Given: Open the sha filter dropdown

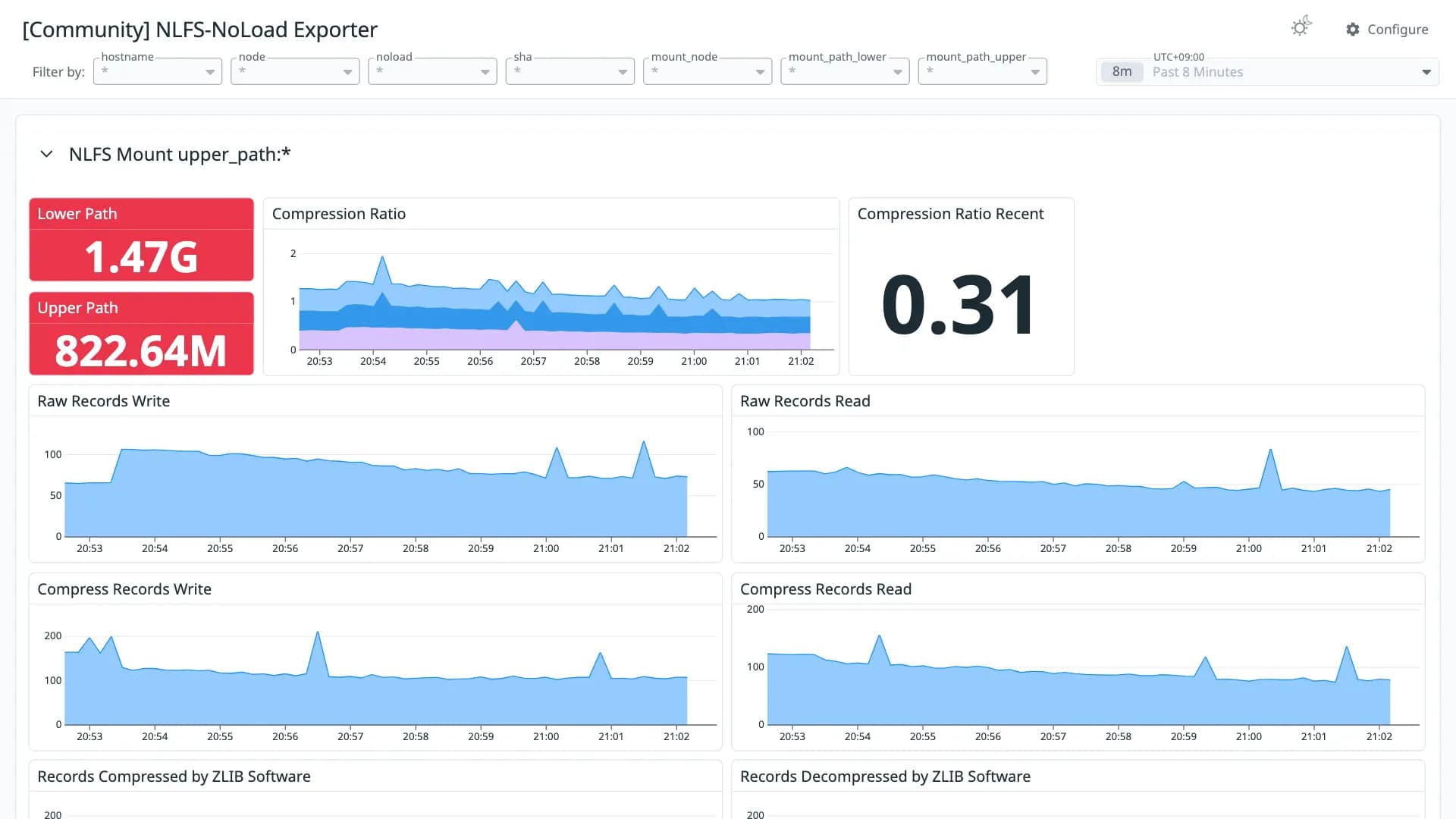Looking at the screenshot, I should pos(570,71).
